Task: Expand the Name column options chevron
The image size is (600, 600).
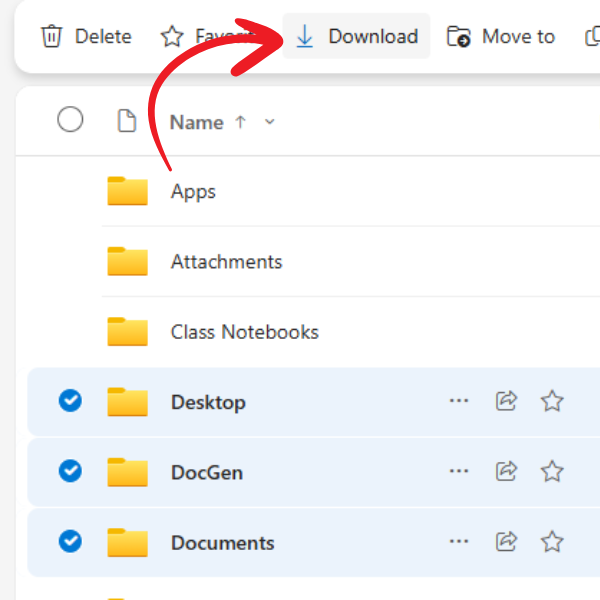Action: point(269,123)
